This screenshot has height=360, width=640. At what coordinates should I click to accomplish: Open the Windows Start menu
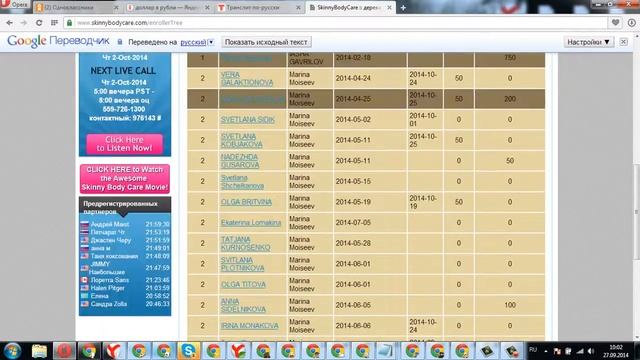coord(12,351)
